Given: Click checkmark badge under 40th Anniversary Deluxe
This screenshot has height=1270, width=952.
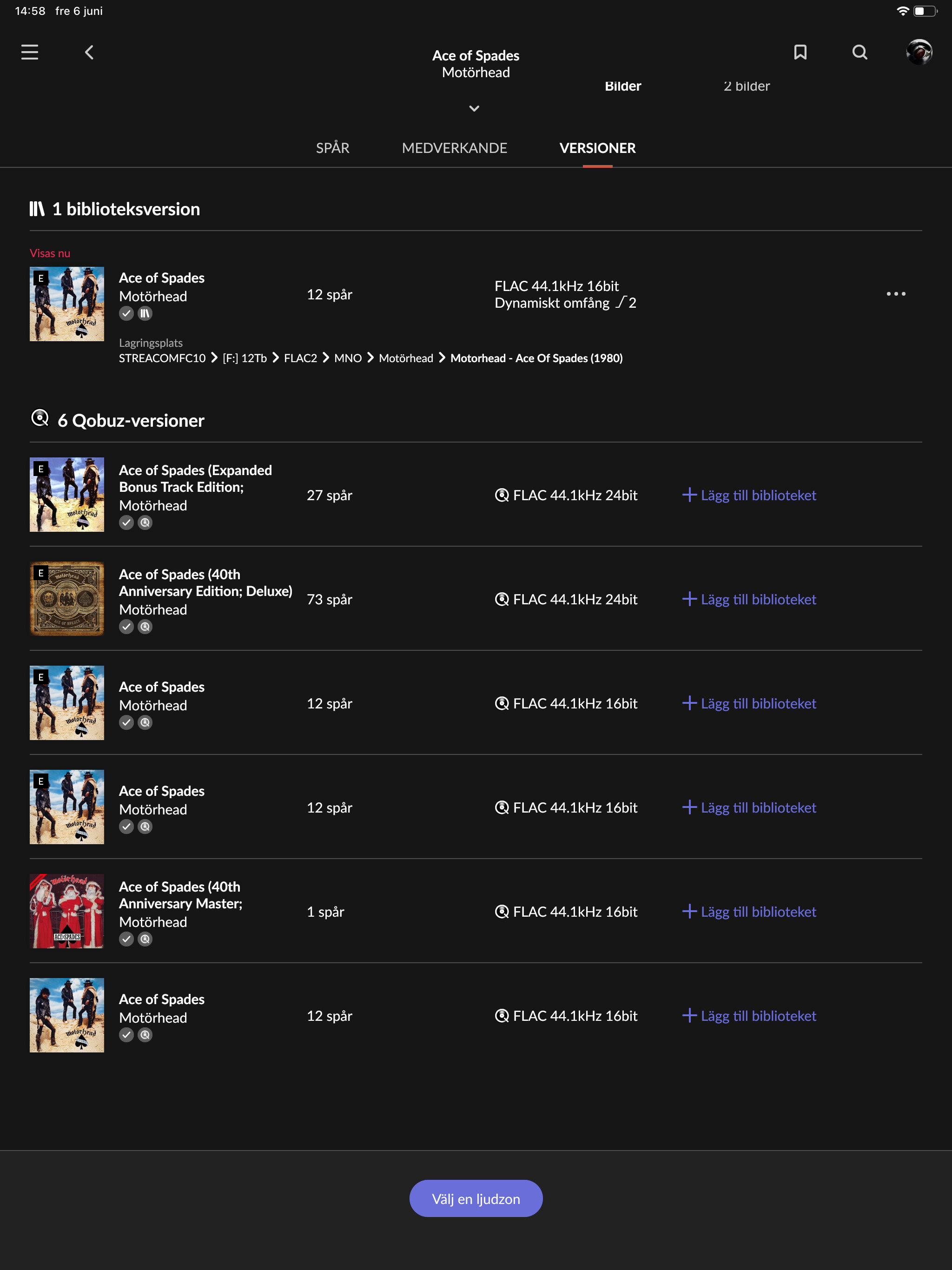Looking at the screenshot, I should (126, 627).
